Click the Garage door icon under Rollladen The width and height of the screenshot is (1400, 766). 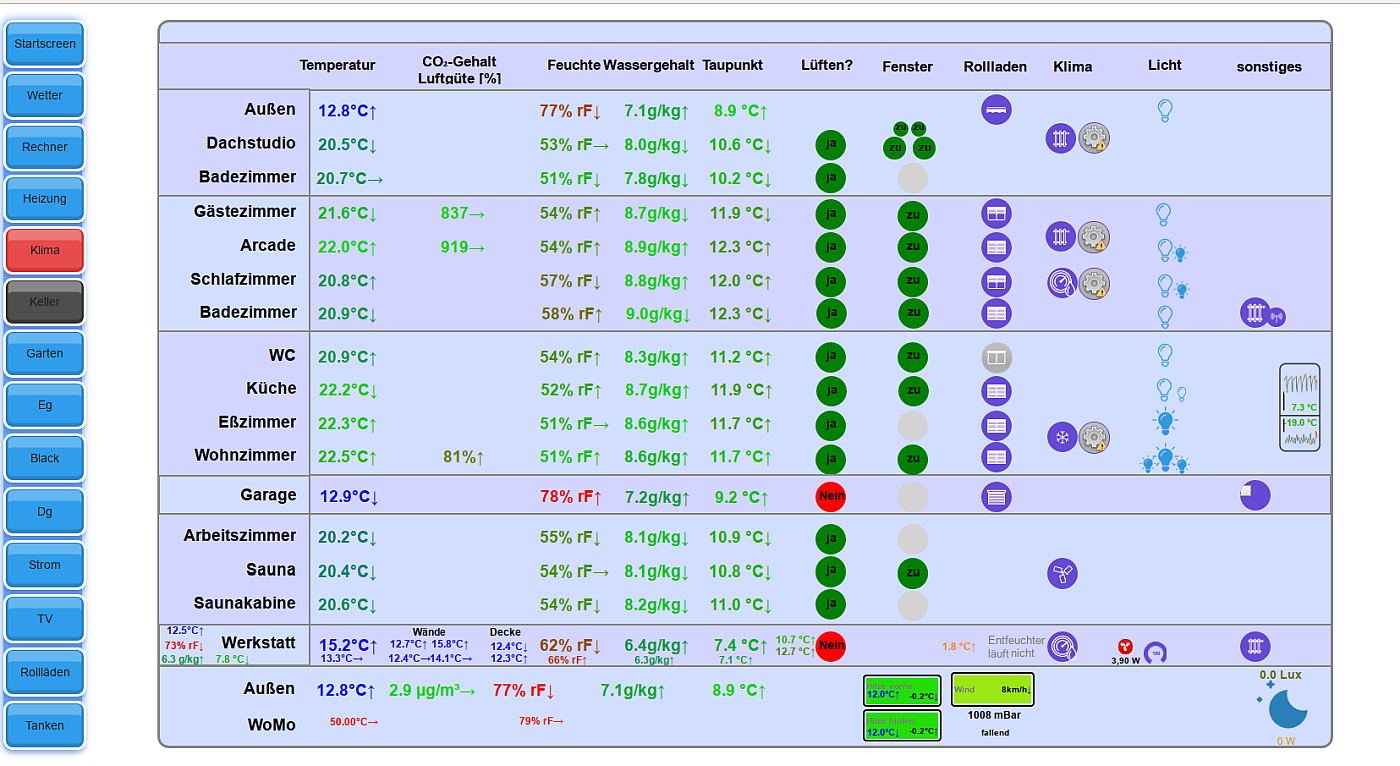click(996, 496)
